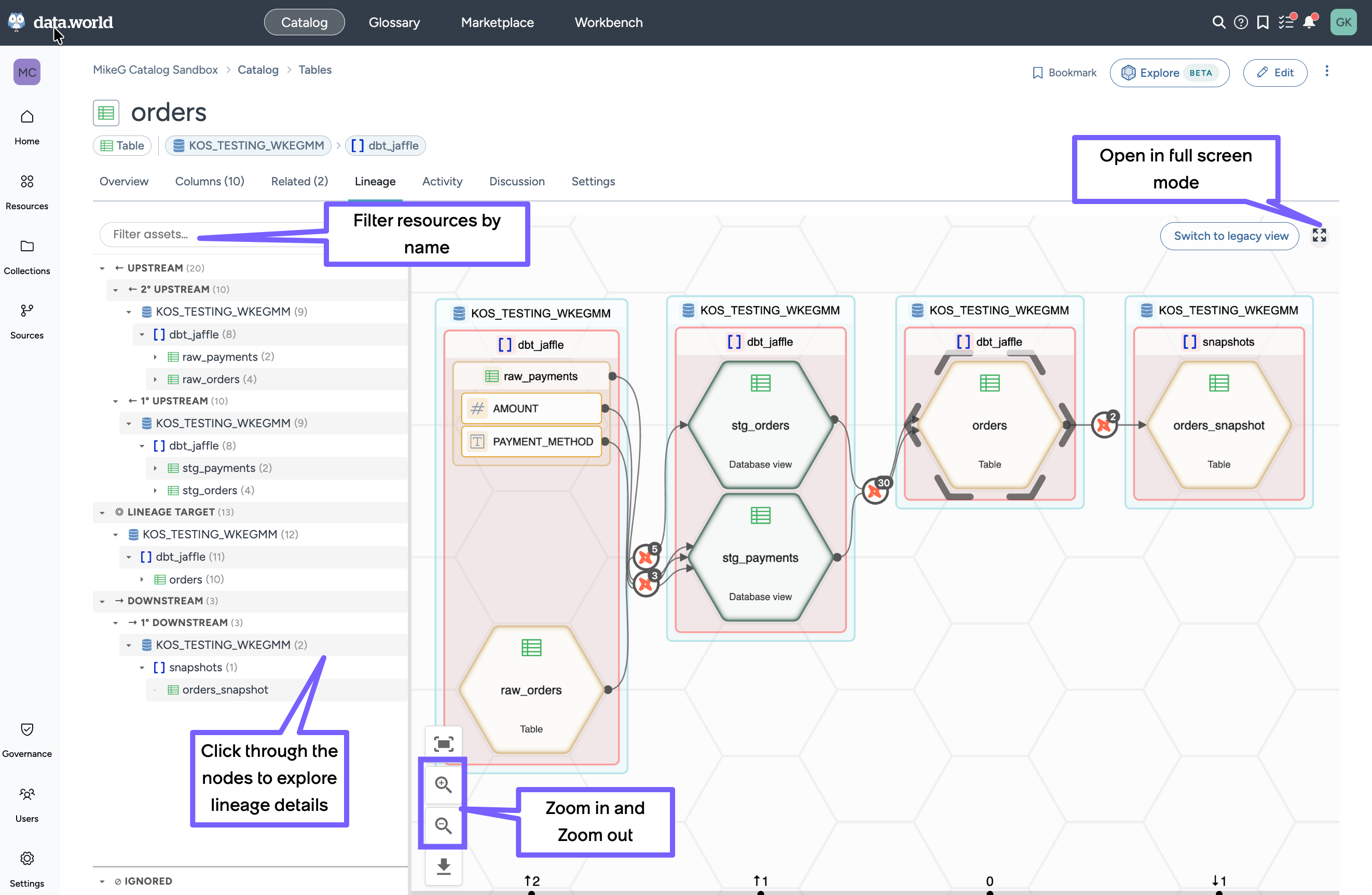Click the full screen mode icon
This screenshot has height=895, width=1372.
pos(1319,235)
